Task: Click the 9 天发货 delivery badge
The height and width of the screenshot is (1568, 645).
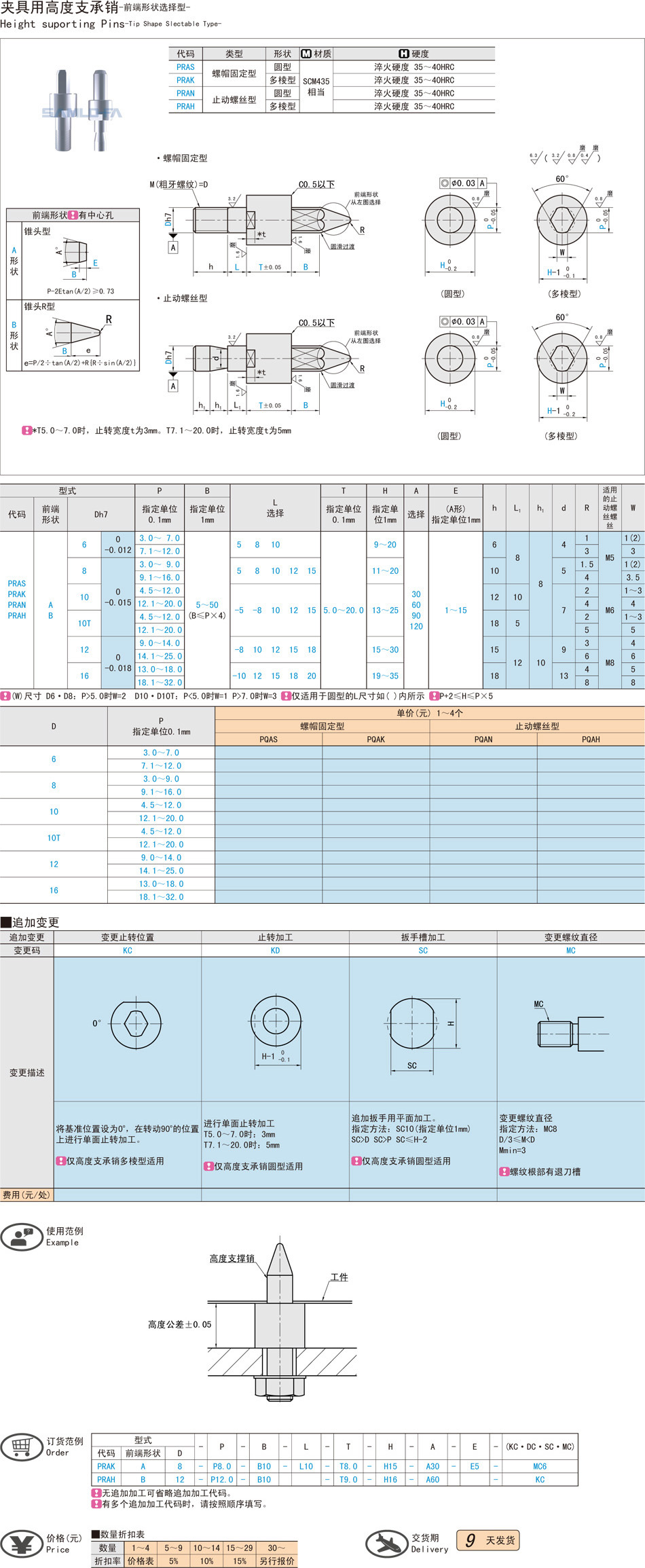Action: point(487,1540)
